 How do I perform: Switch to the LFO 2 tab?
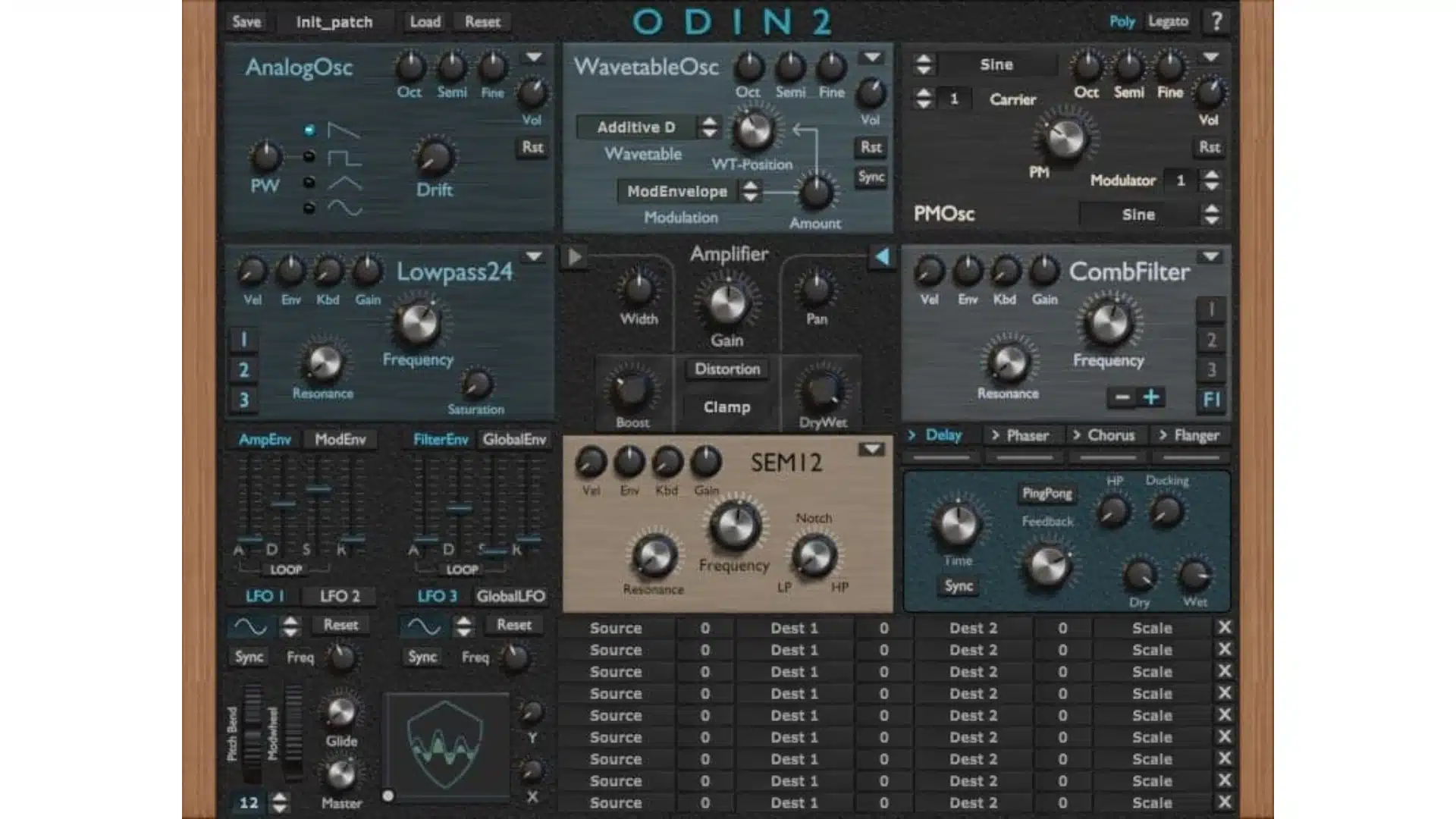[340, 596]
